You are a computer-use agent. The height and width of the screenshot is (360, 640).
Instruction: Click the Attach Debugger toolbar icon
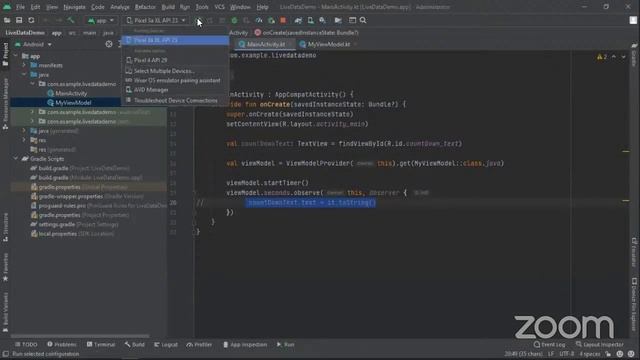click(271, 20)
